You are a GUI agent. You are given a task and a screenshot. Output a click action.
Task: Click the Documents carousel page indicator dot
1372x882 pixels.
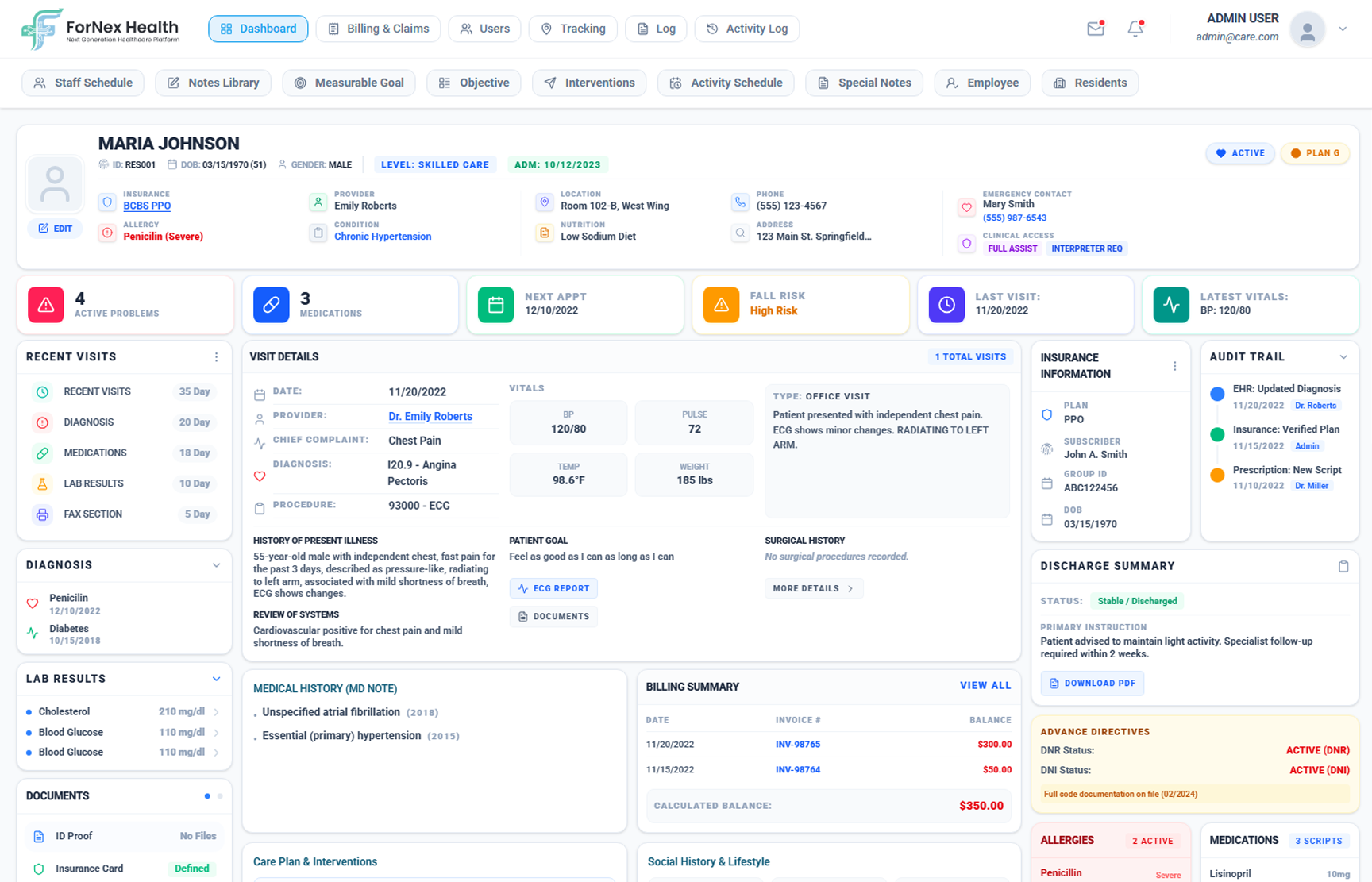[x=207, y=795]
